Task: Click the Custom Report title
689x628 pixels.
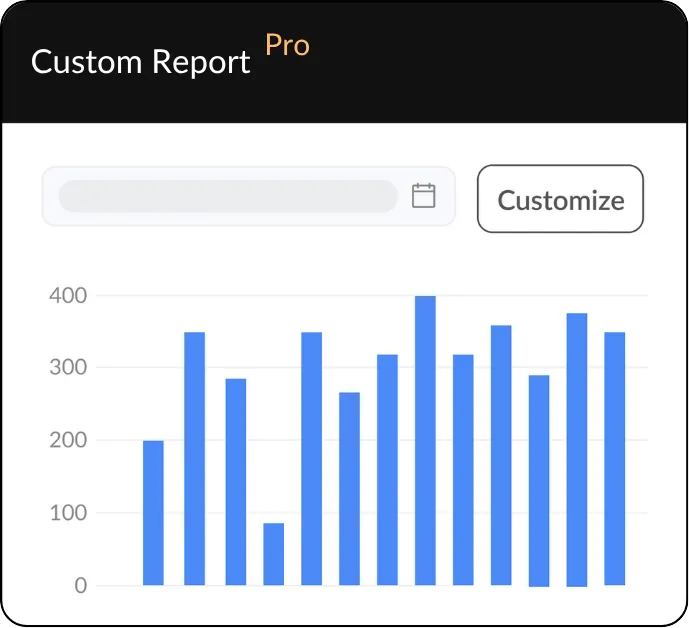Action: point(141,62)
